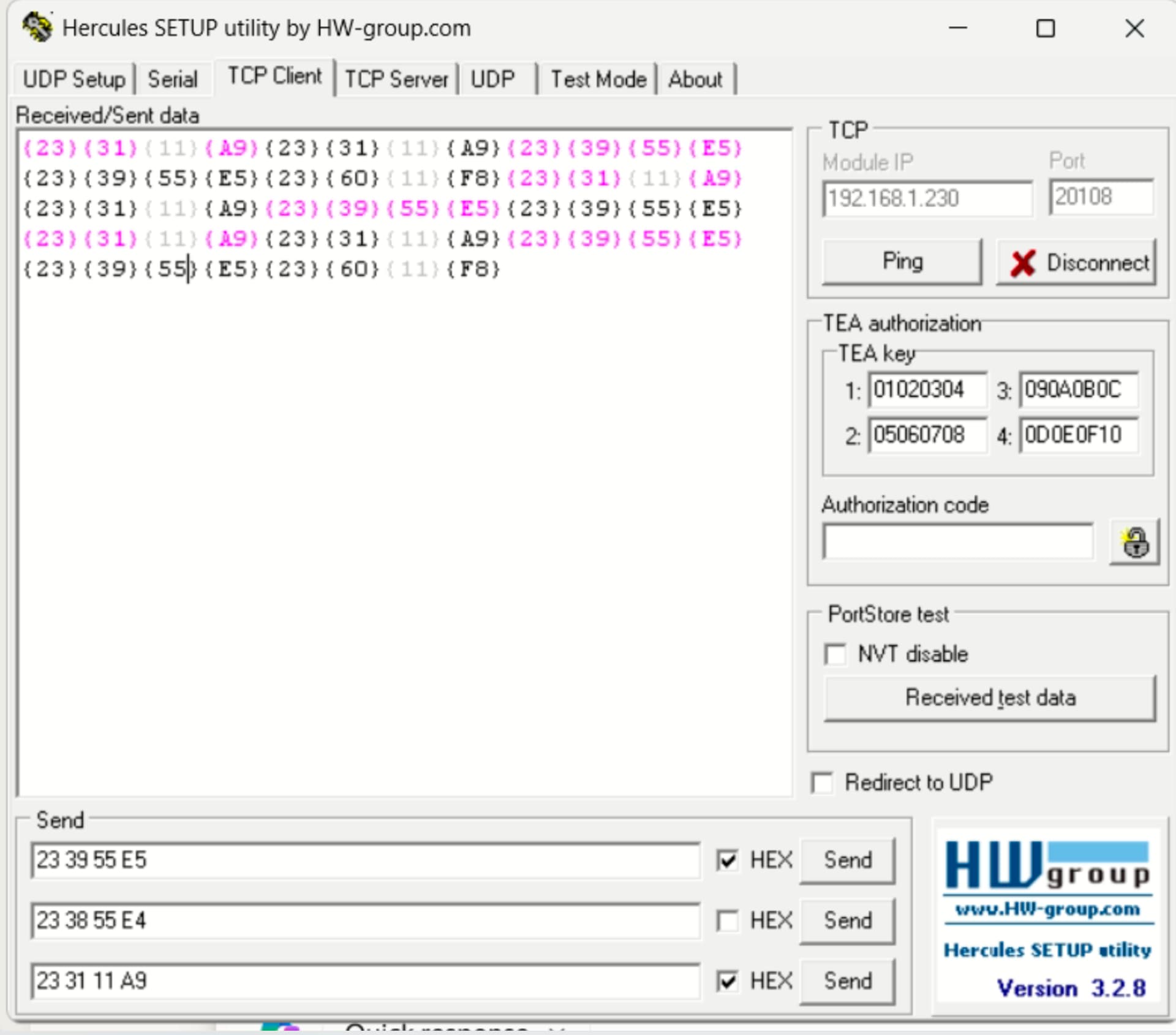Screen dimensions: 1176x1035
Task: Enable the NVT disable checkbox
Action: (835, 654)
